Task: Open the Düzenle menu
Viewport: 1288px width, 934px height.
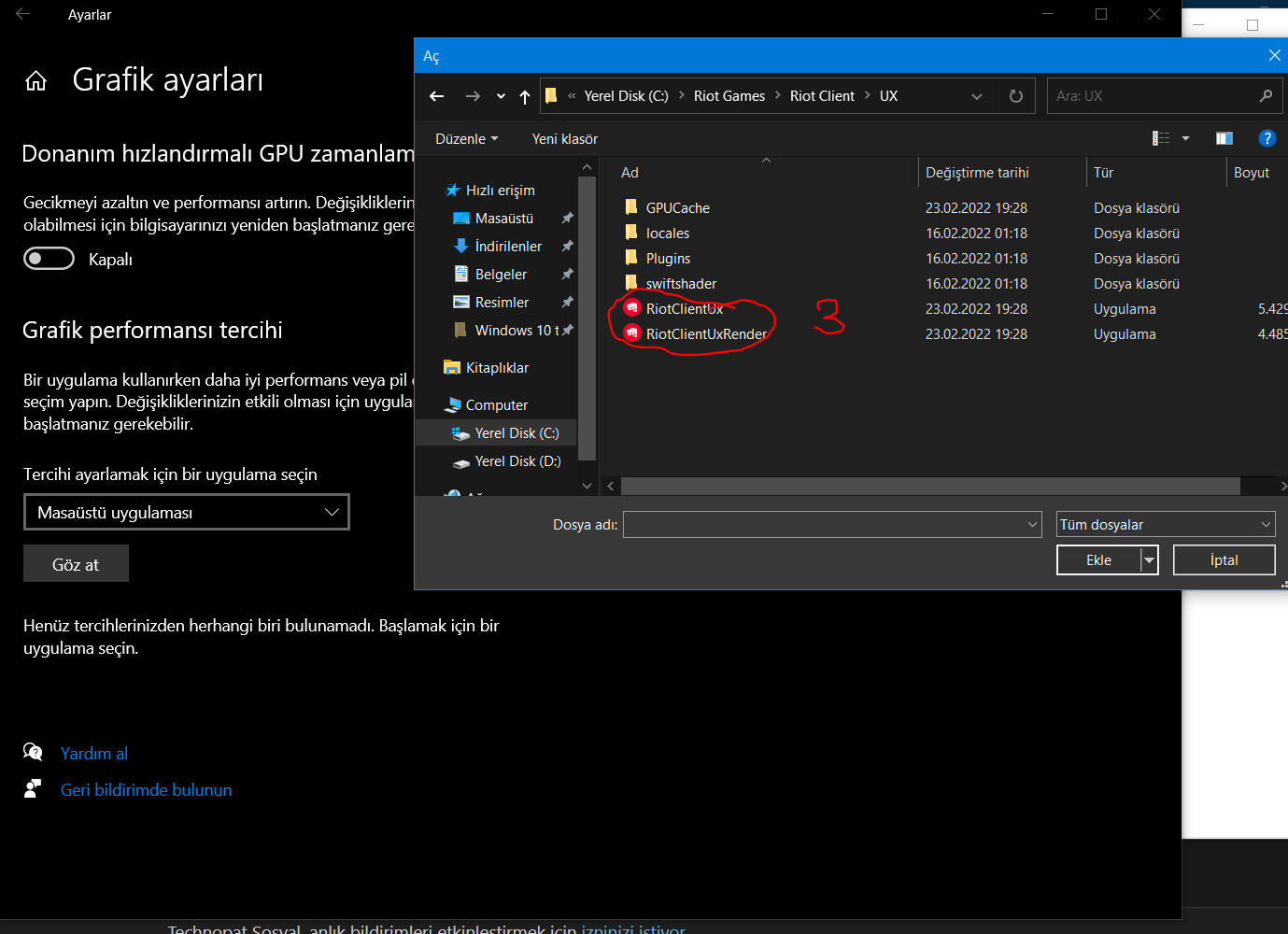Action: pos(466,139)
